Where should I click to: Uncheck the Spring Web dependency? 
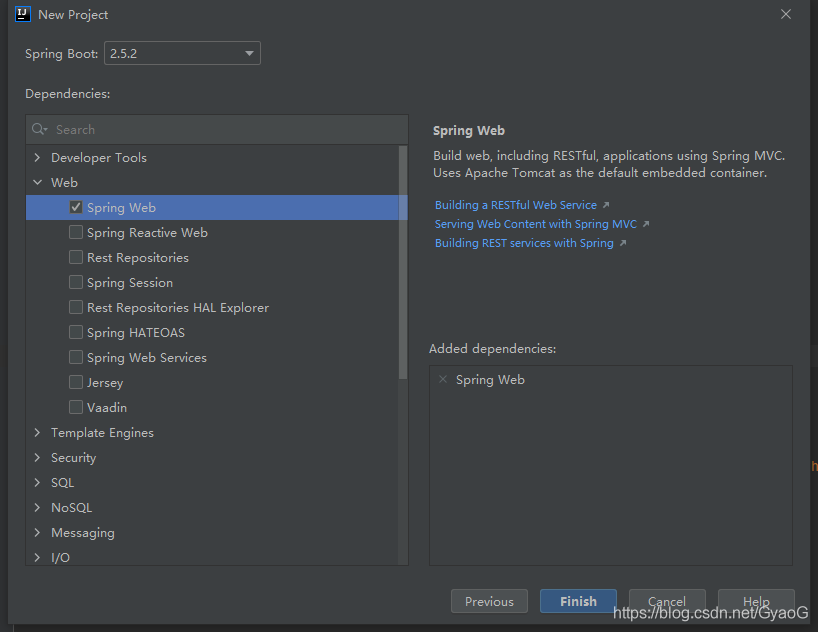click(75, 207)
